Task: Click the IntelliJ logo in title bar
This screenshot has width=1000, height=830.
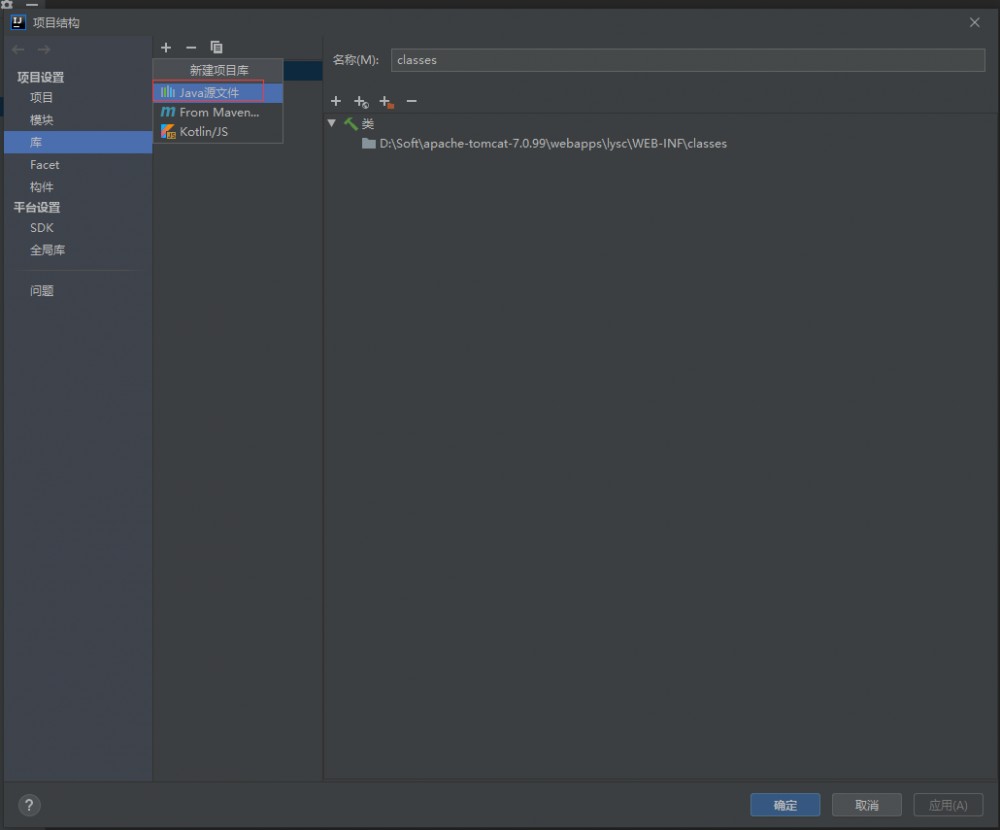Action: pos(18,23)
